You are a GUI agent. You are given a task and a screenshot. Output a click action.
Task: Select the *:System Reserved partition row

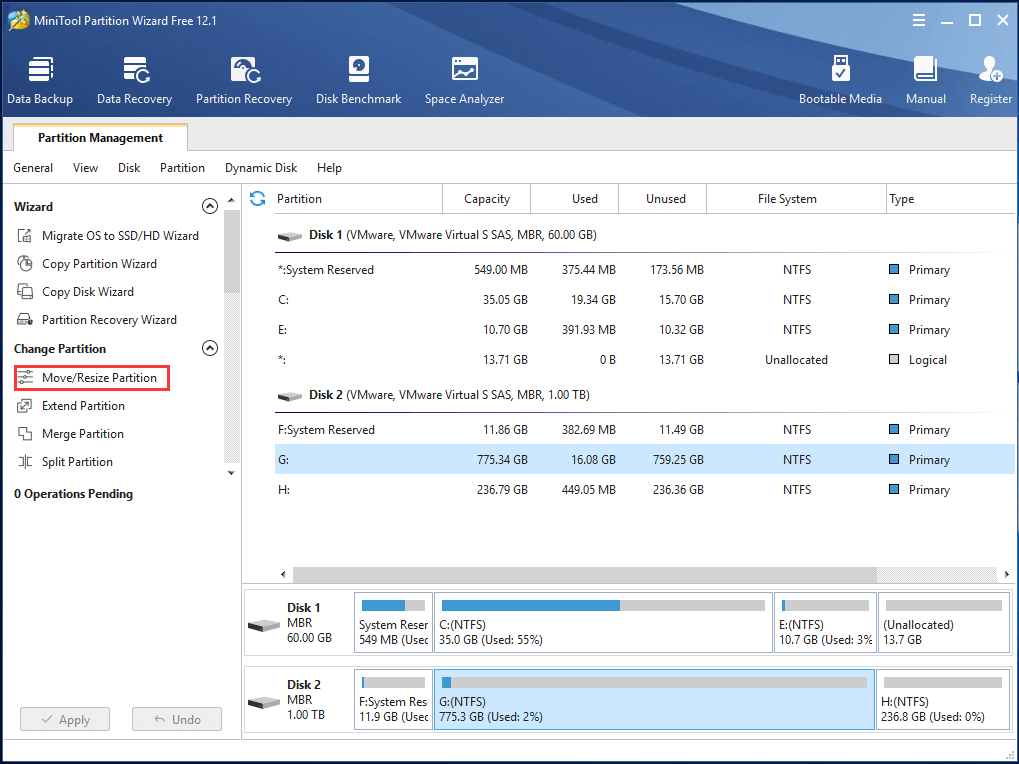coord(644,270)
